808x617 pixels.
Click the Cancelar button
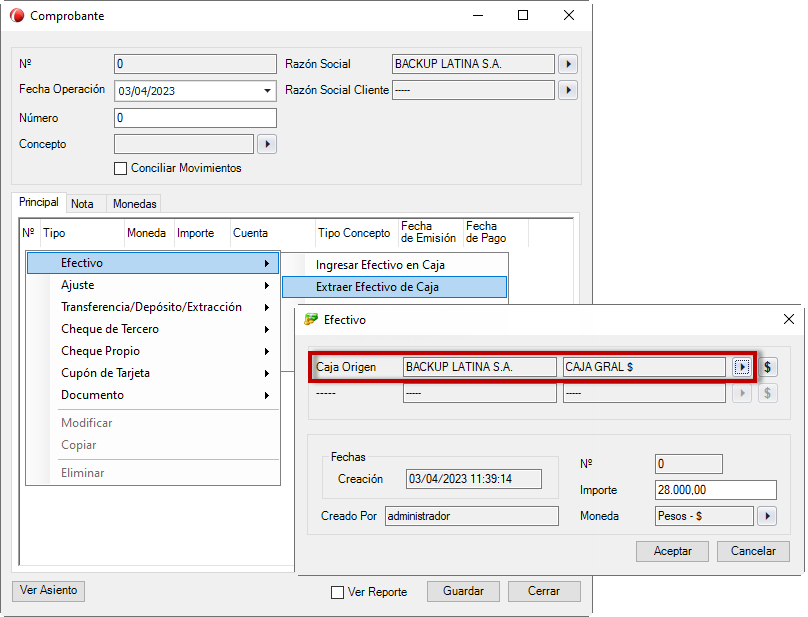pyautogui.click(x=753, y=551)
